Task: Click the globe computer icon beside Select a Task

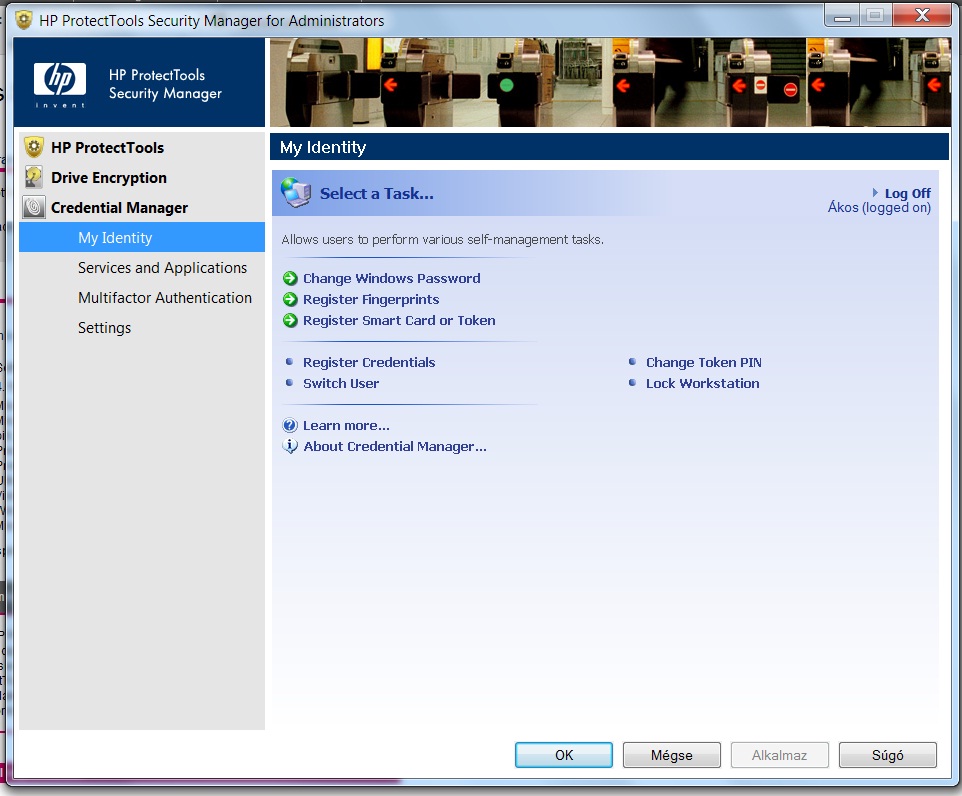Action: pos(296,193)
